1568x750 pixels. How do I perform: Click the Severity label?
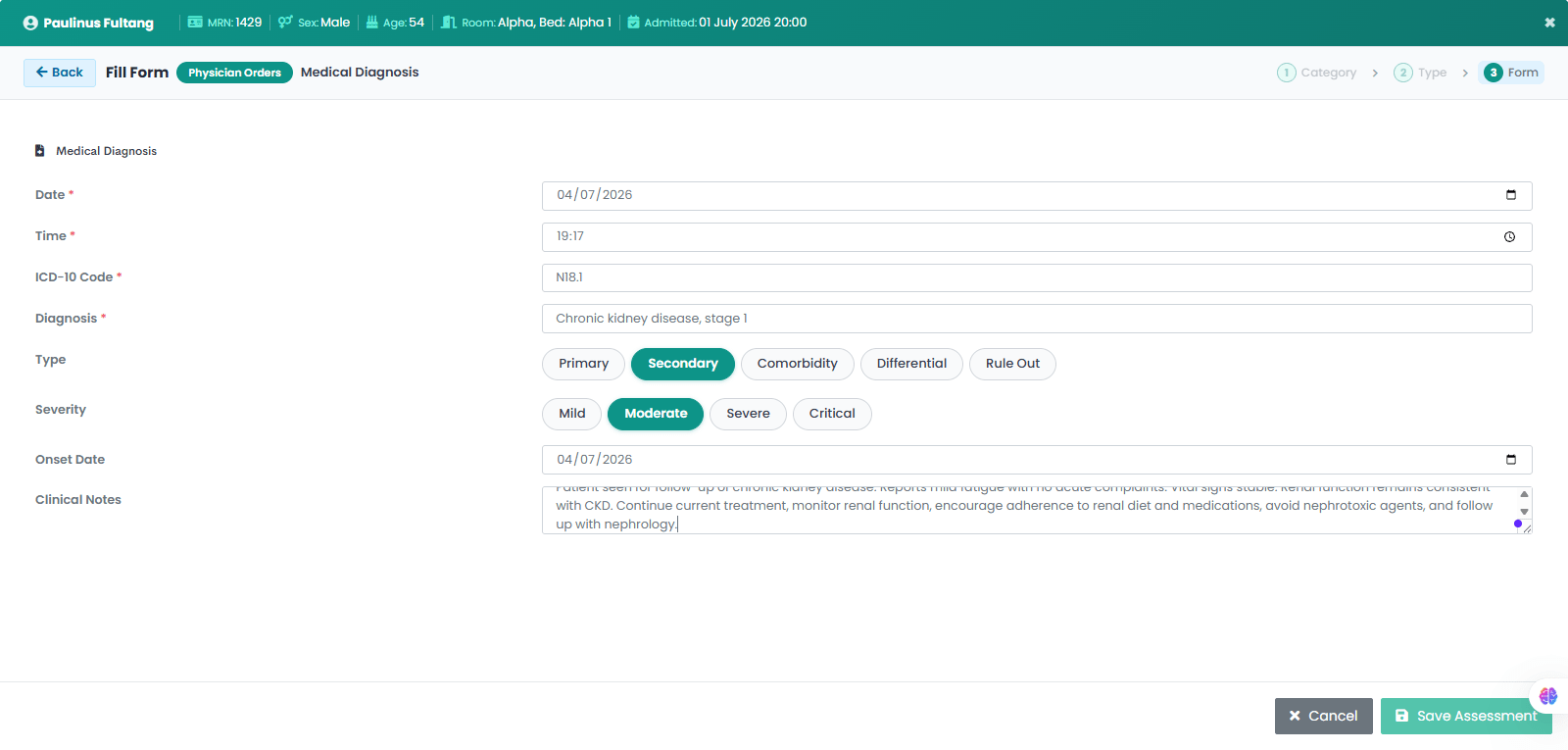pos(61,410)
